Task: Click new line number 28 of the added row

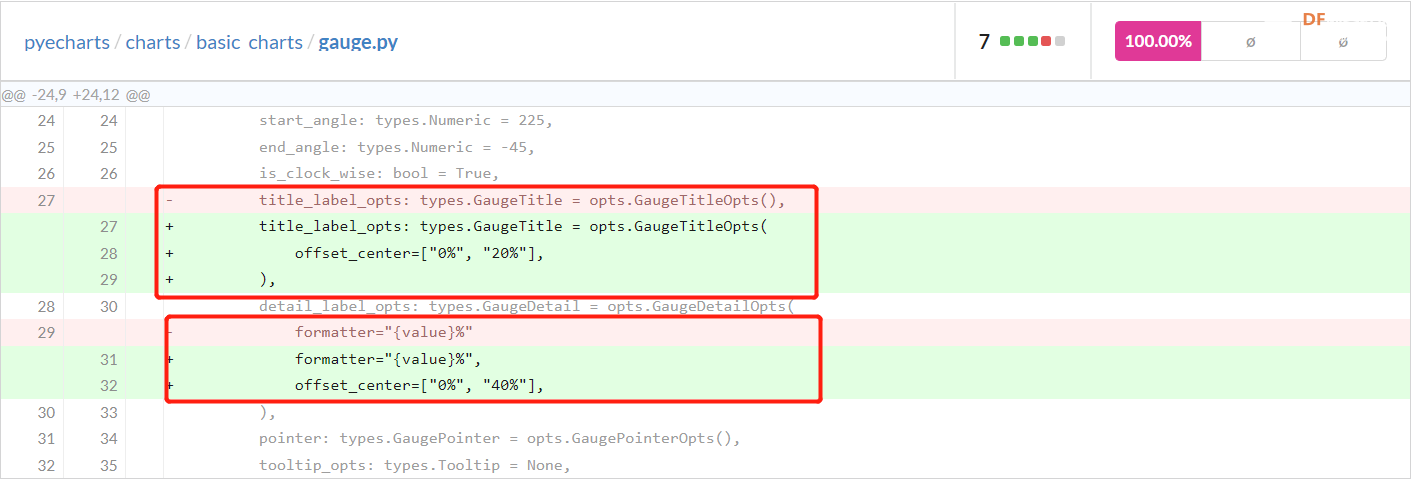Action: (108, 253)
